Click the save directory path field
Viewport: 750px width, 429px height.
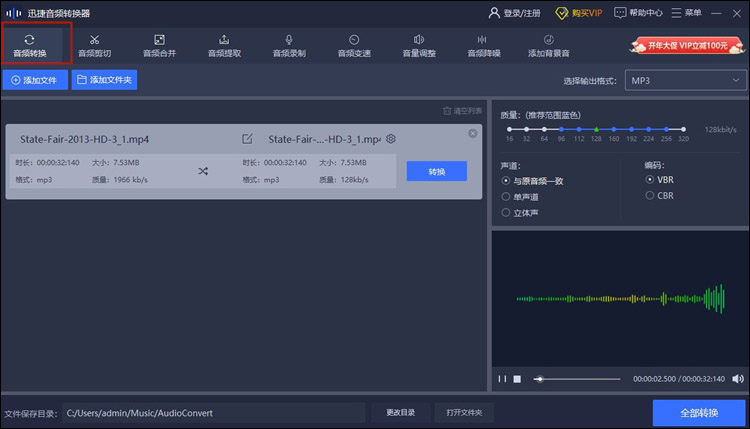(213, 413)
